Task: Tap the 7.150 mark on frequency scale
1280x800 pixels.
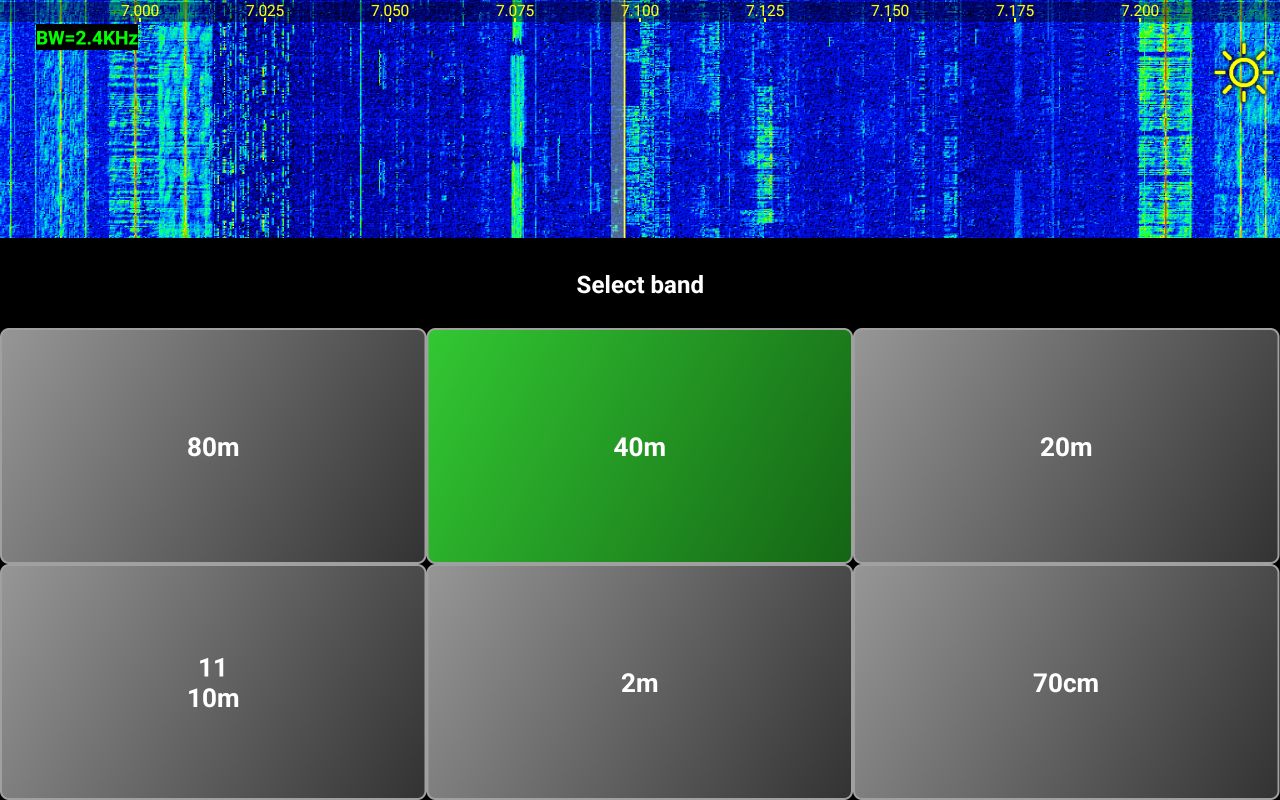Action: (890, 11)
